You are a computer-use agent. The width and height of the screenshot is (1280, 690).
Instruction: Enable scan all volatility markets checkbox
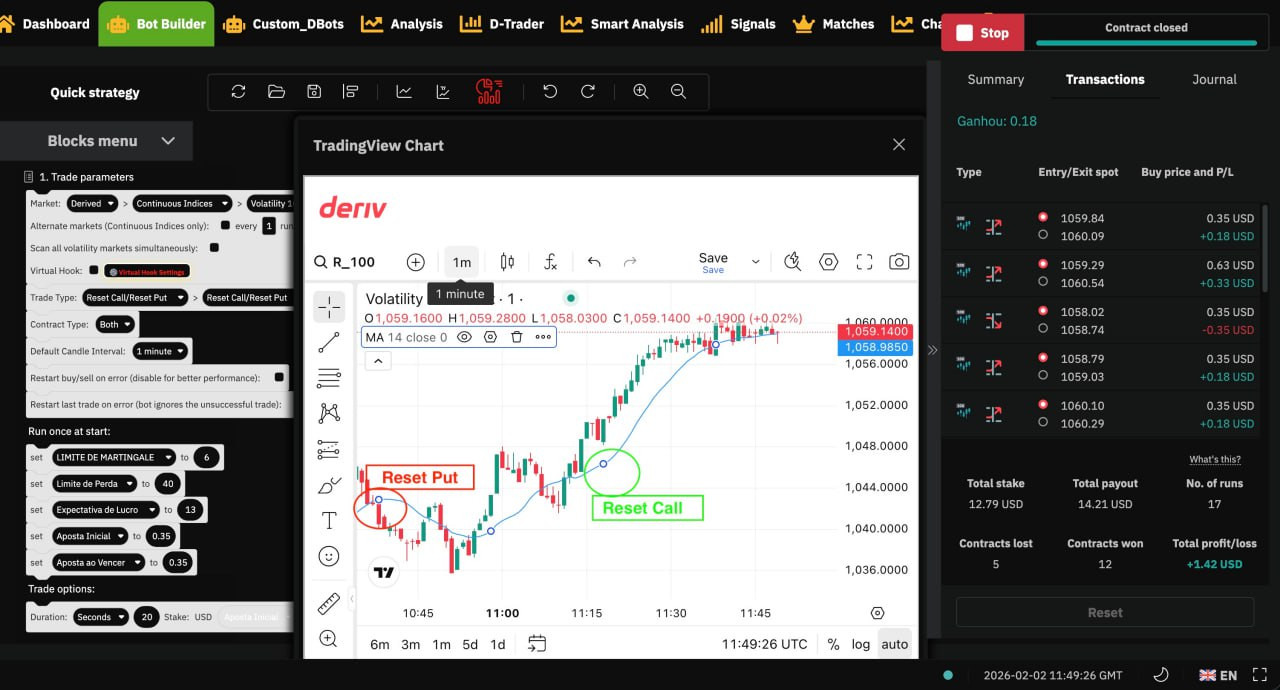click(214, 247)
